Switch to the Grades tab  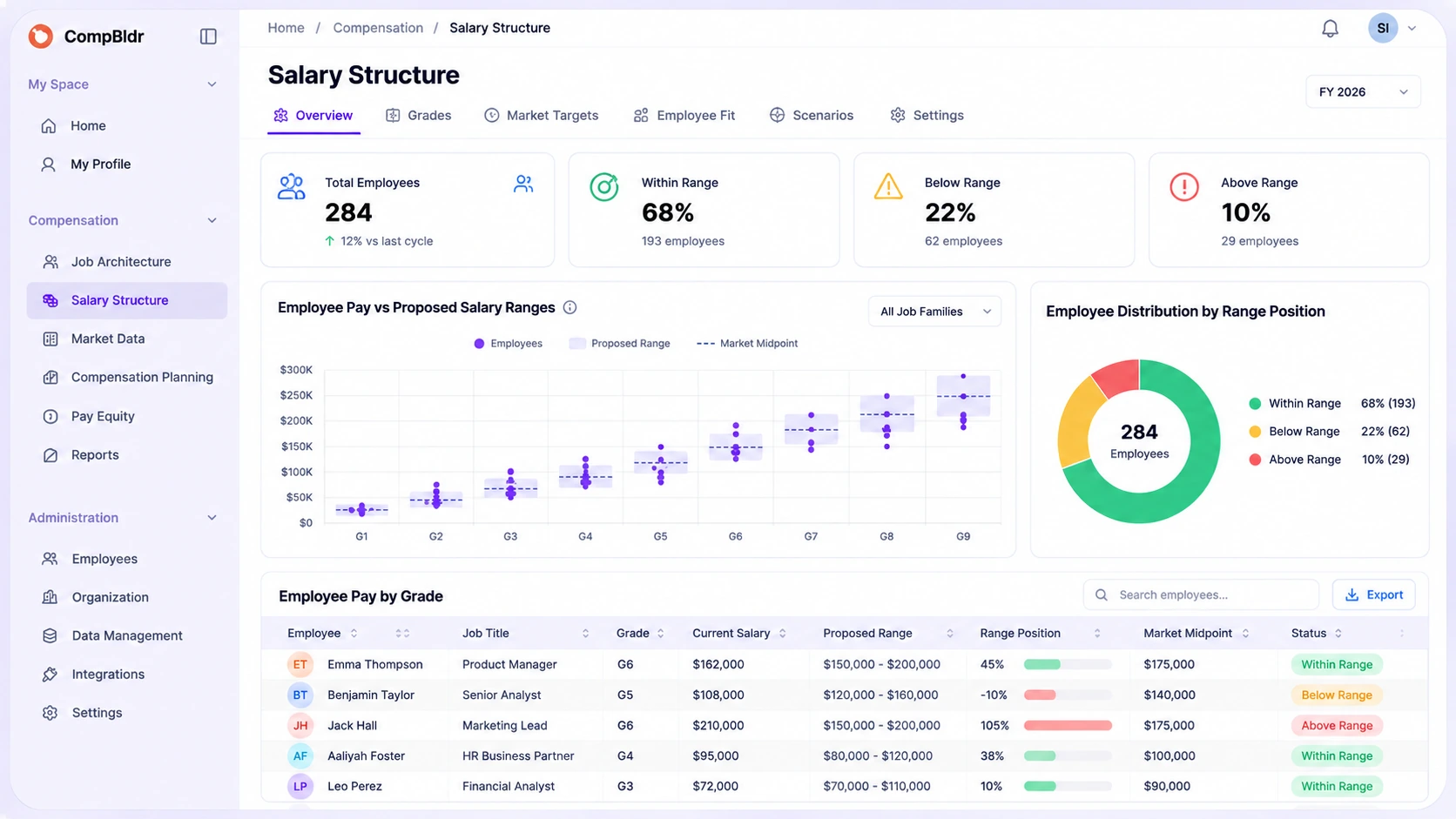[x=419, y=116]
